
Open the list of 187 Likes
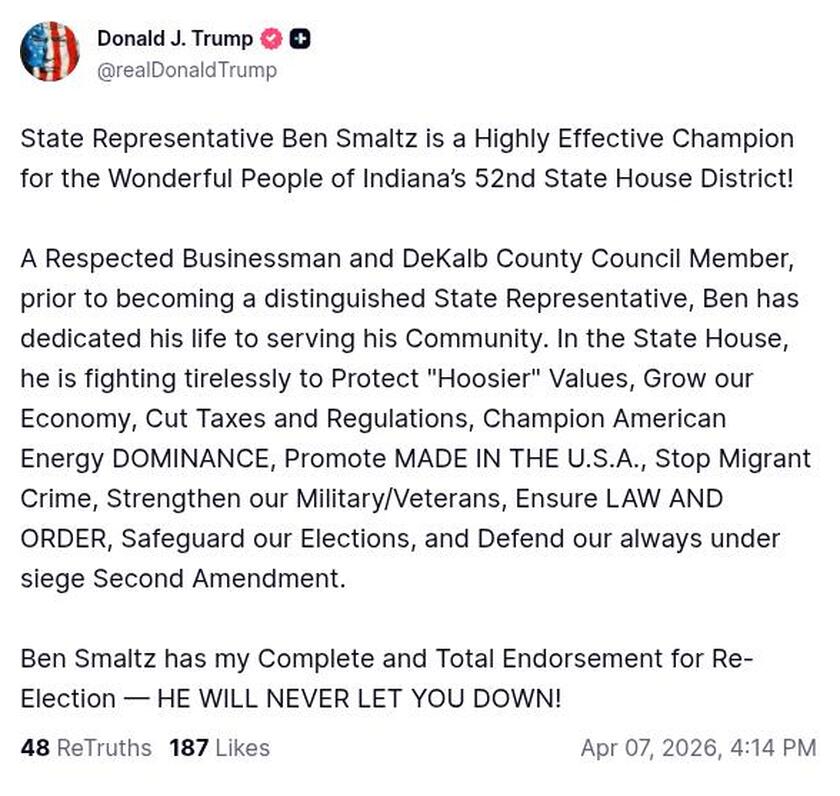220,748
